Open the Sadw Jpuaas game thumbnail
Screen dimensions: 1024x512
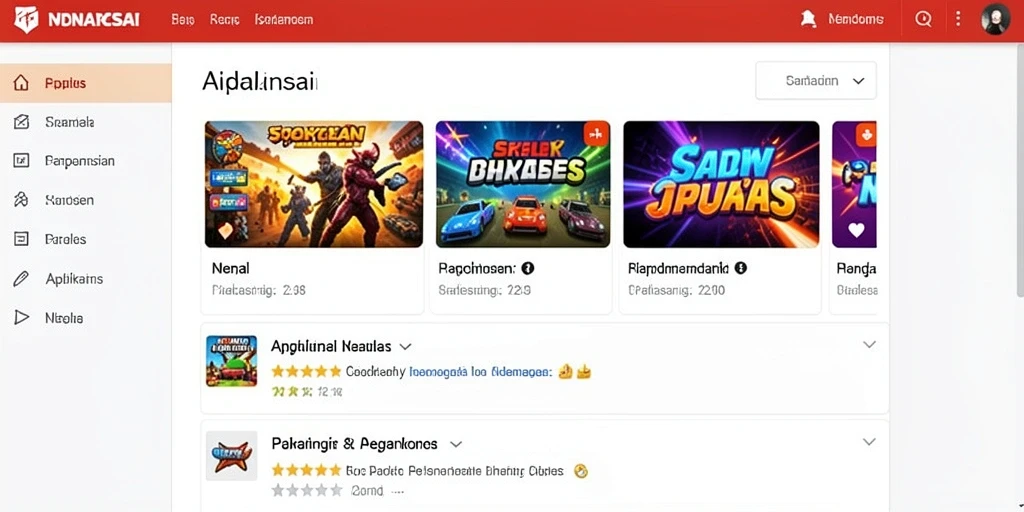point(721,184)
